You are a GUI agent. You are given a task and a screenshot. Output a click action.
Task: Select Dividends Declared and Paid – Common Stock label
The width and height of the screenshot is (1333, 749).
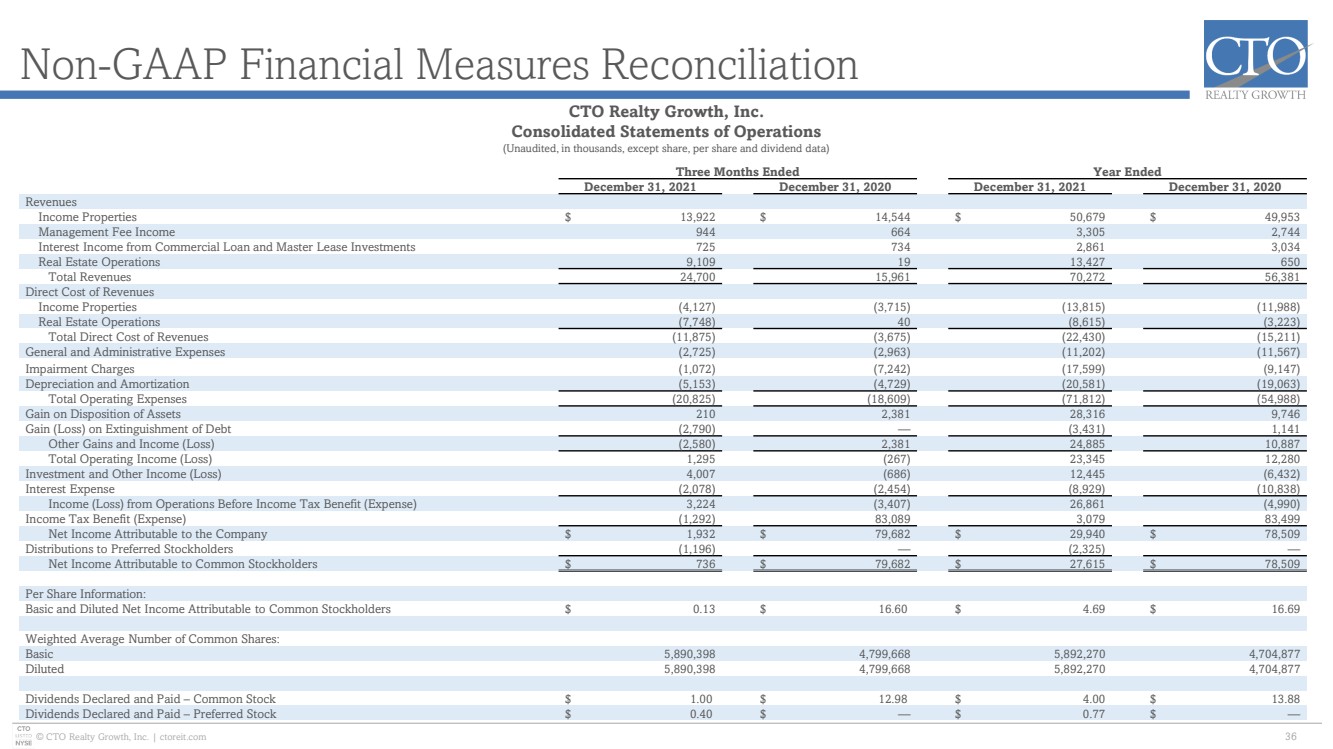(150, 699)
